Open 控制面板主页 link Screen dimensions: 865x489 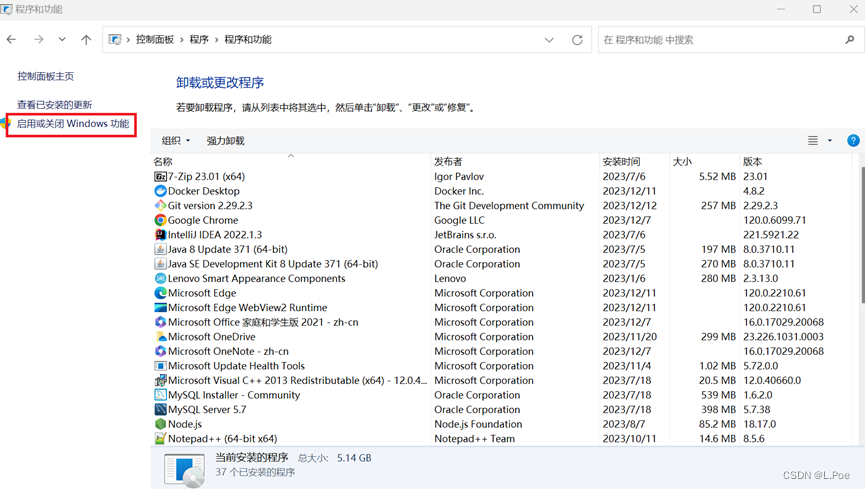46,76
